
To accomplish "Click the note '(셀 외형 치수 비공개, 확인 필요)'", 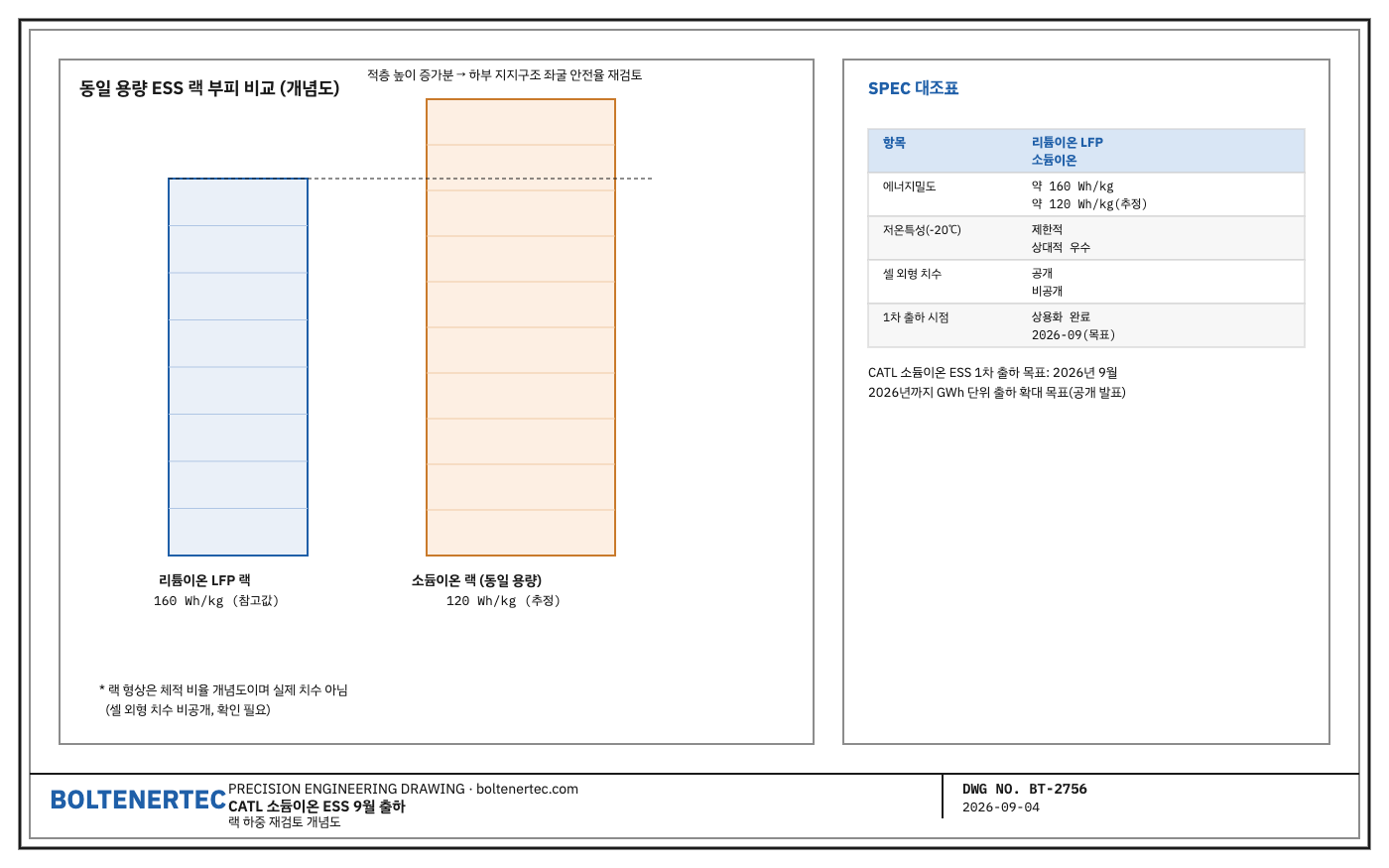I will point(189,710).
